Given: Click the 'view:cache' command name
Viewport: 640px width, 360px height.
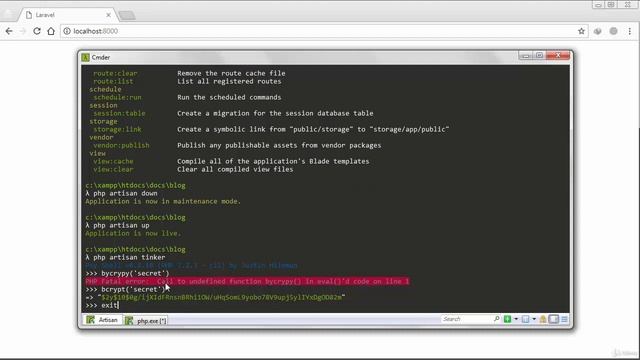Looking at the screenshot, I should click(113, 161).
